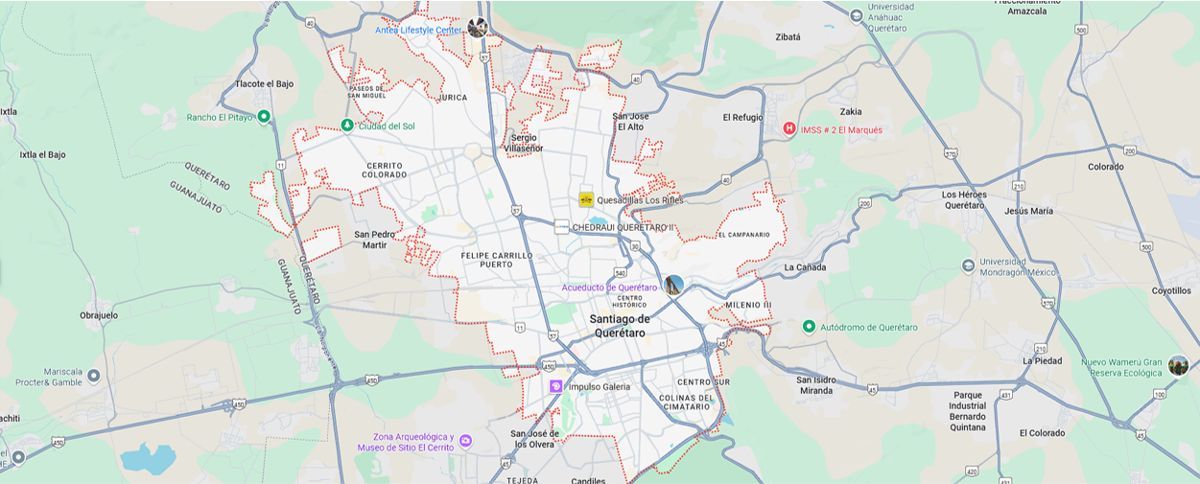Click the MILENIO III label
This screenshot has height=484, width=1200.
click(x=749, y=304)
